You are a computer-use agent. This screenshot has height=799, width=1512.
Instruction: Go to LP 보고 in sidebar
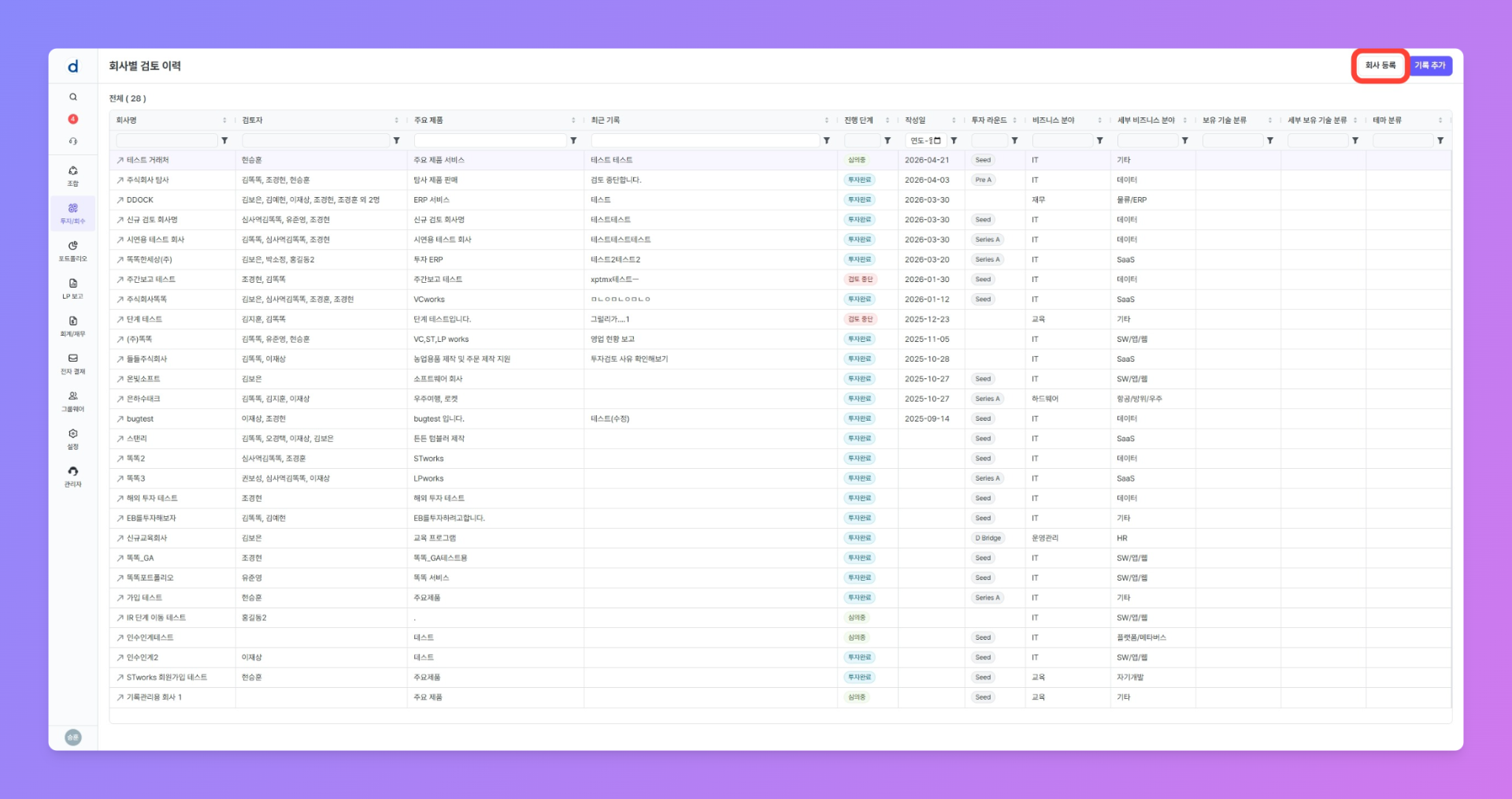coord(72,288)
